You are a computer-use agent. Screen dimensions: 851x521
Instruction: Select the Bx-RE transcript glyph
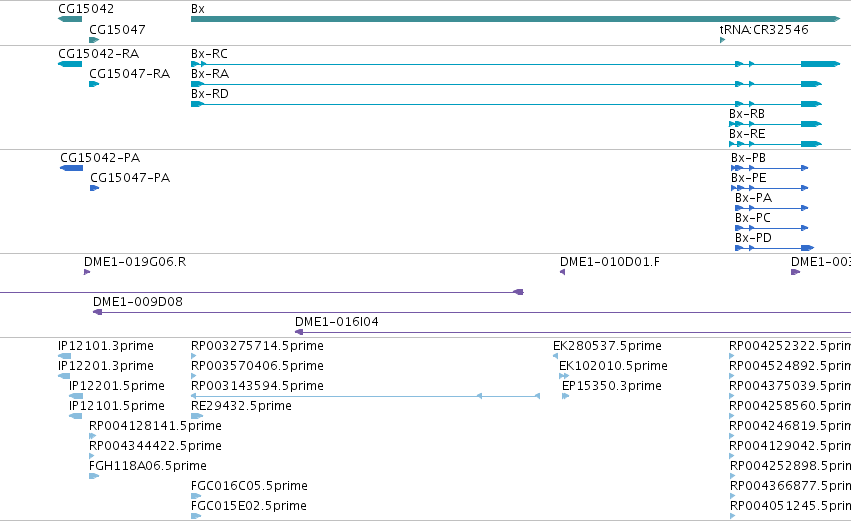[x=776, y=144]
